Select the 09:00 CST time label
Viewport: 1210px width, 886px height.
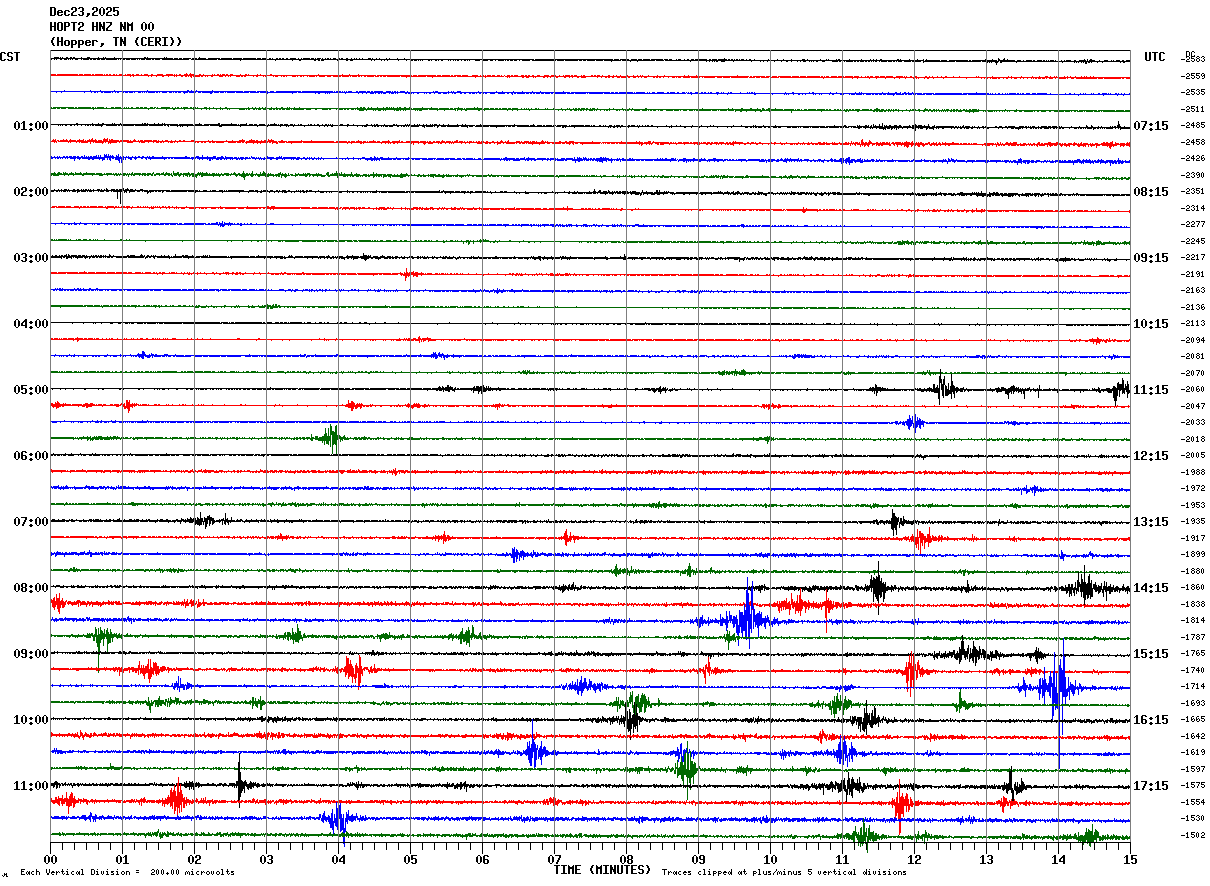click(31, 654)
